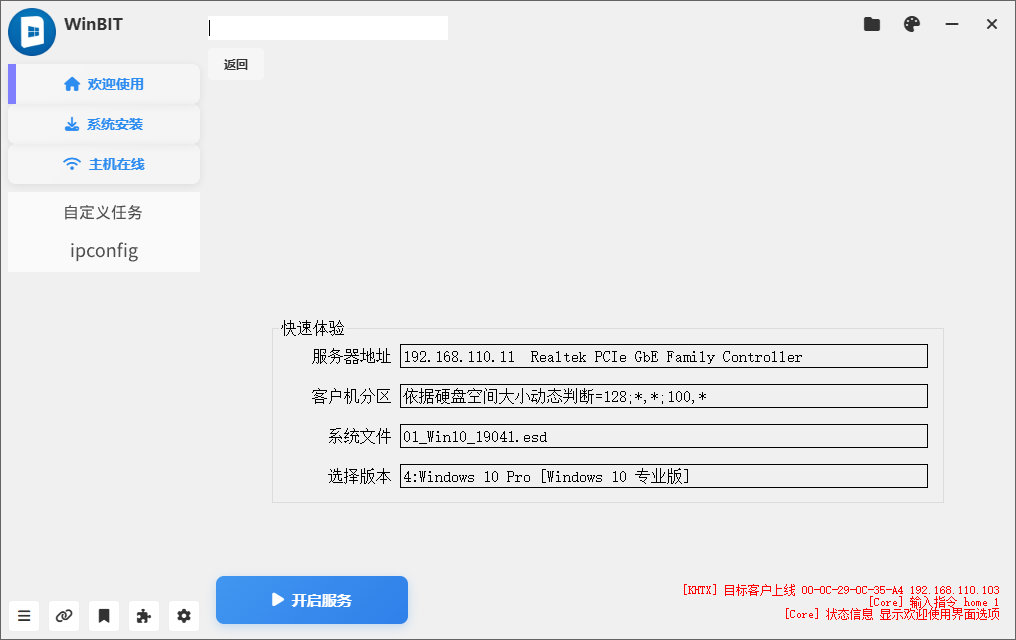
Task: Click the bookmark icon
Action: pyautogui.click(x=104, y=615)
